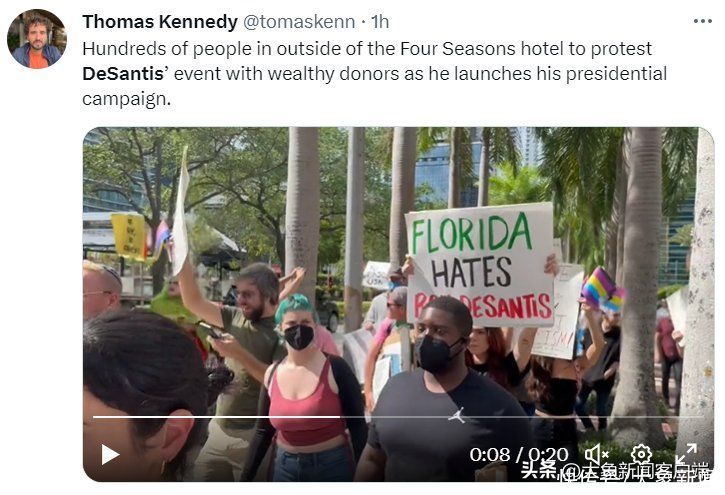
Task: Expand video to fullscreen
Action: click(x=685, y=454)
